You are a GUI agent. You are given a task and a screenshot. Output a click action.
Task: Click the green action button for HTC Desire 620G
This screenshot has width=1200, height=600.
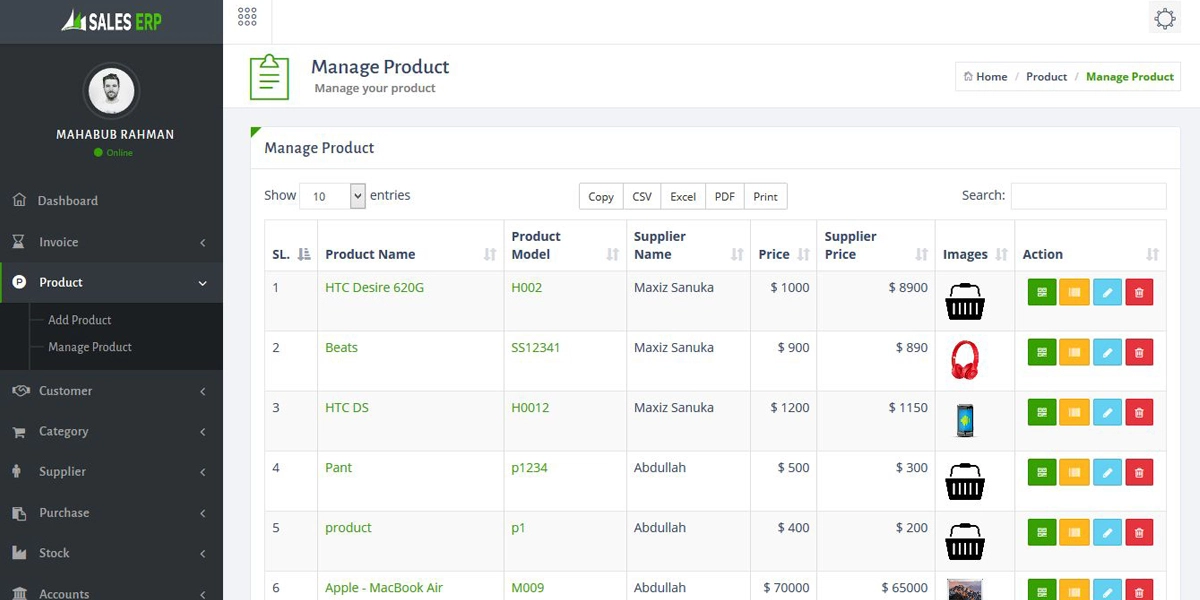[x=1042, y=292]
